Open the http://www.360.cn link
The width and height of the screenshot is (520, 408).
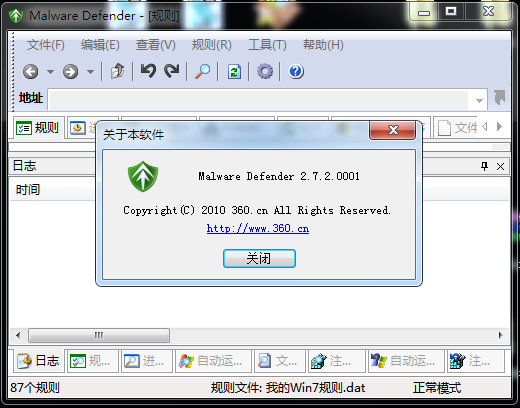(258, 229)
